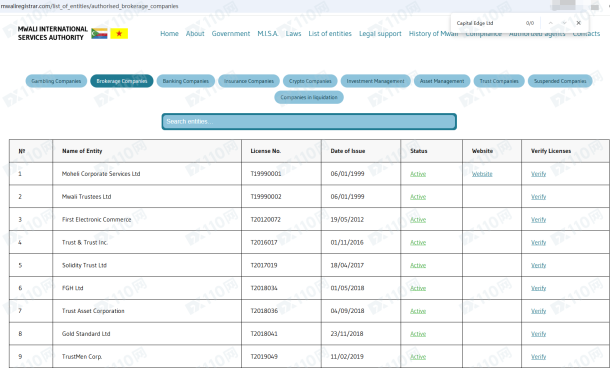The width and height of the screenshot is (610, 368).
Task: Click Active status for Mwali Trustees Ltd
Action: point(418,197)
